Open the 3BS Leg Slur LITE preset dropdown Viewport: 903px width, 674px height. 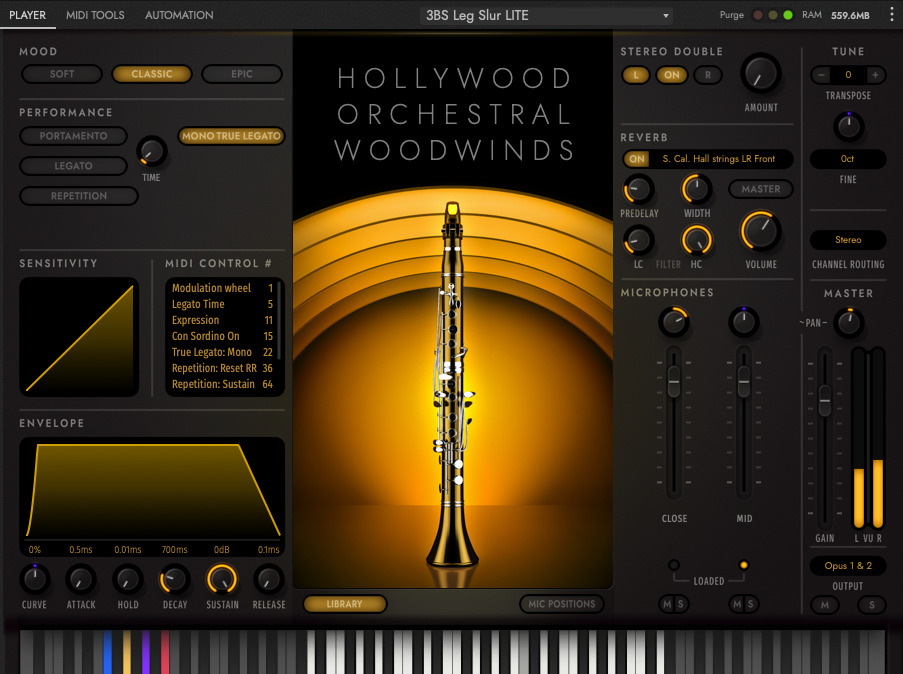[x=546, y=16]
